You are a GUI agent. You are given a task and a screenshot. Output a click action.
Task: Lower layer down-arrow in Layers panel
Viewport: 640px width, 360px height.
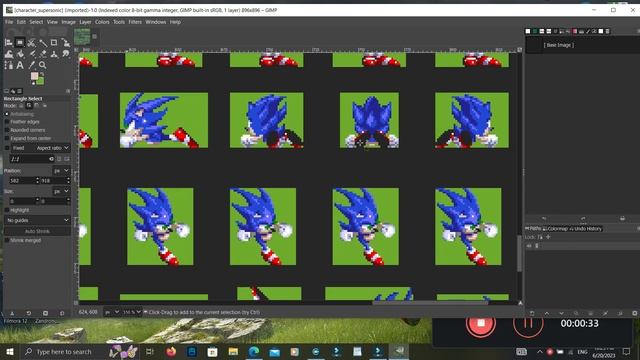[x=561, y=313]
